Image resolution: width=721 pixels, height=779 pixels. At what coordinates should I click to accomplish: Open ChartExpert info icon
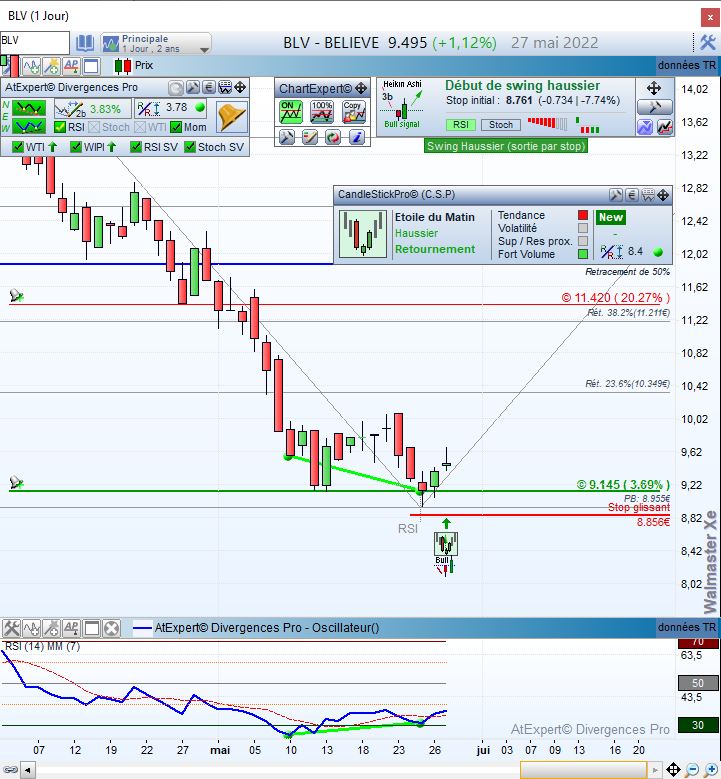click(356, 137)
